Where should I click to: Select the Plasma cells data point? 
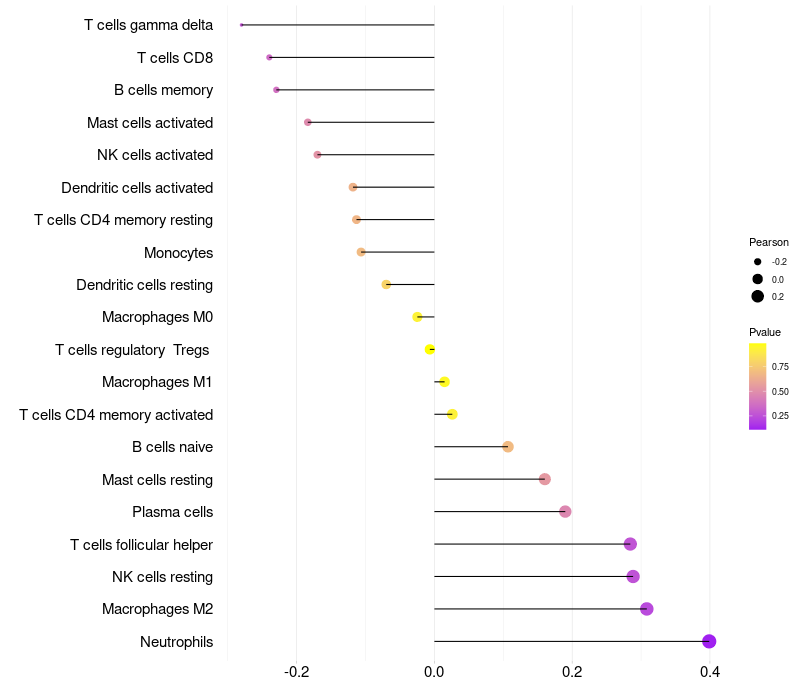pos(565,512)
